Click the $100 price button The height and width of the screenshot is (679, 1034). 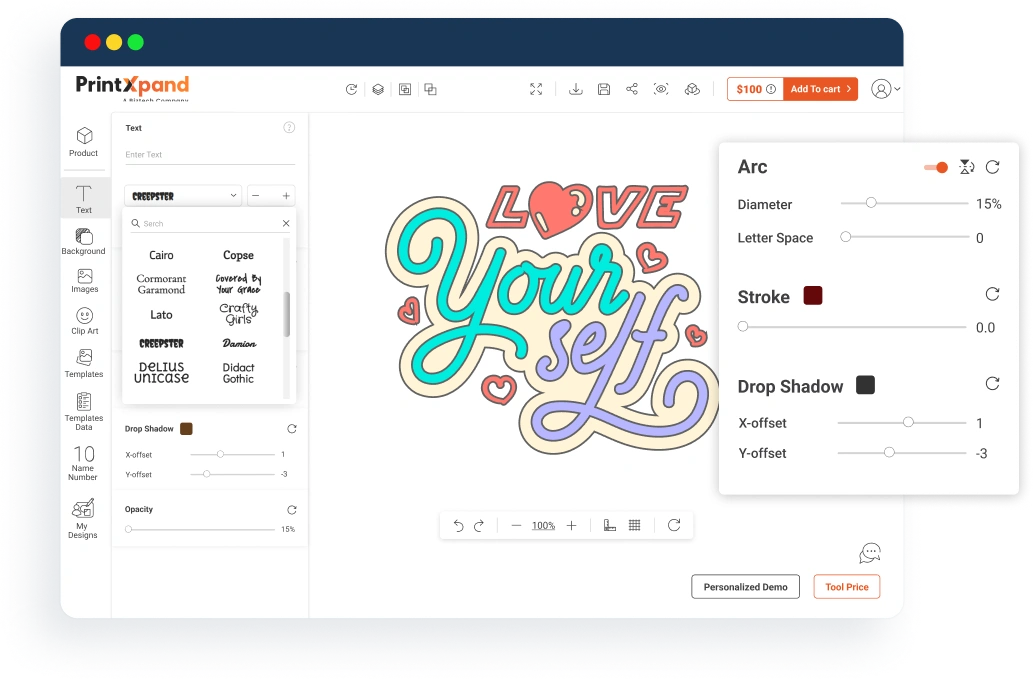coord(755,89)
